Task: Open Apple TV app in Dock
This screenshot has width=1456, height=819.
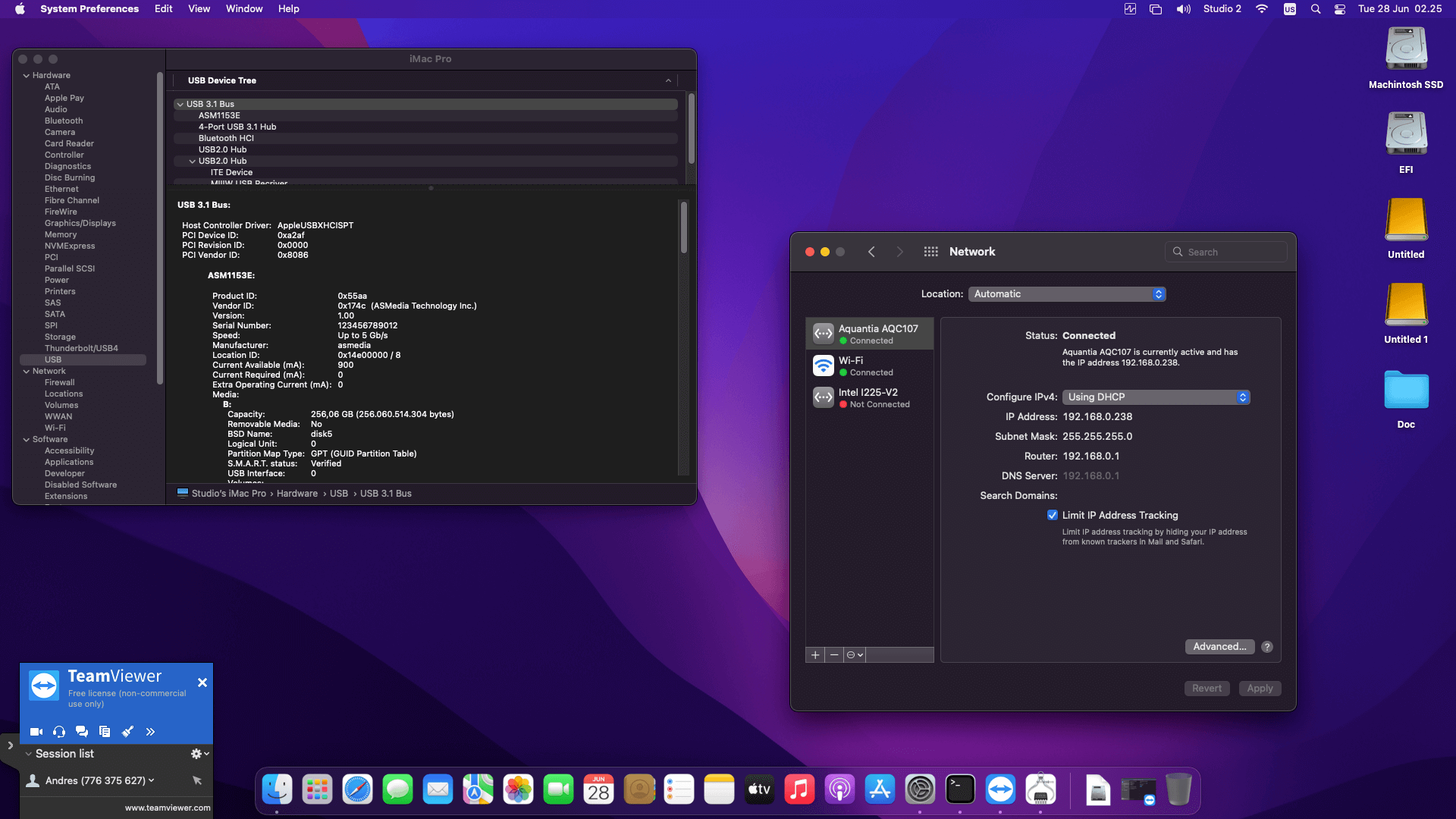Action: [x=759, y=790]
